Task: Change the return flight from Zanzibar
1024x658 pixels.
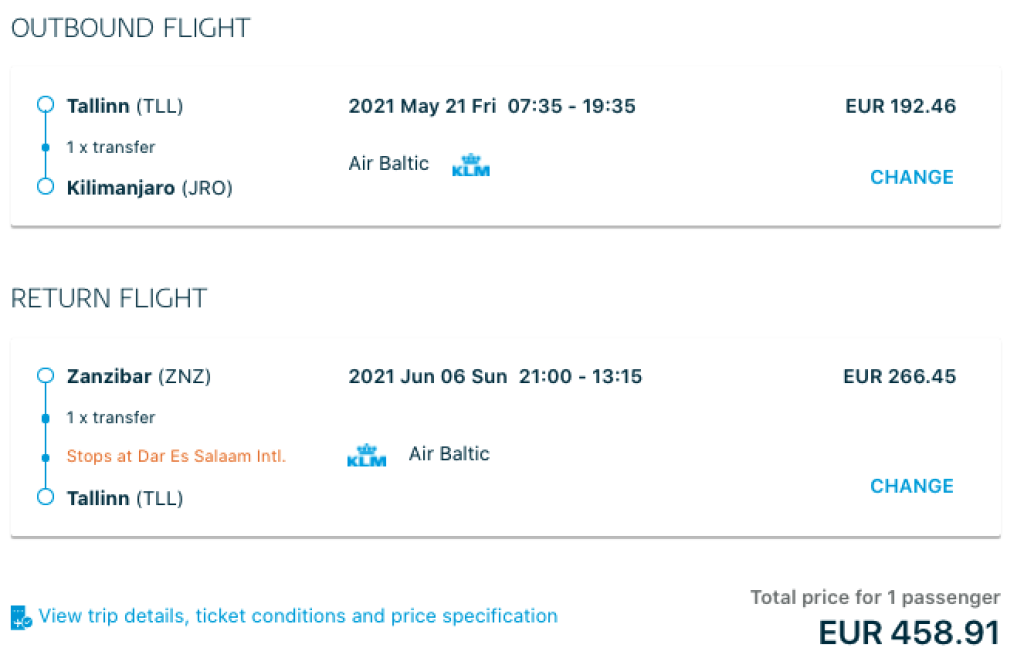Action: pyautogui.click(x=911, y=486)
